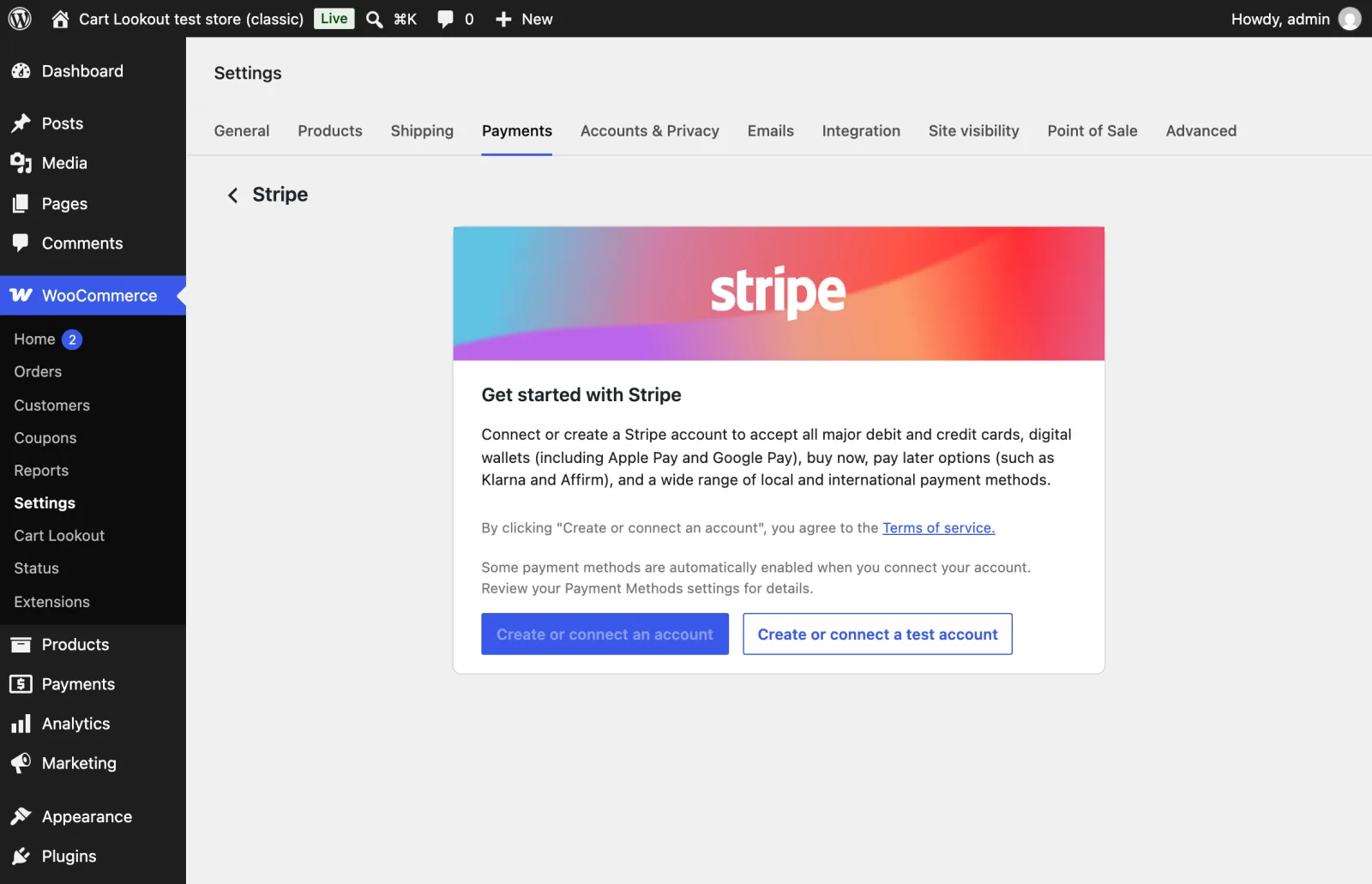Click the Appearance paintbrush icon
The height and width of the screenshot is (884, 1372).
coord(21,816)
